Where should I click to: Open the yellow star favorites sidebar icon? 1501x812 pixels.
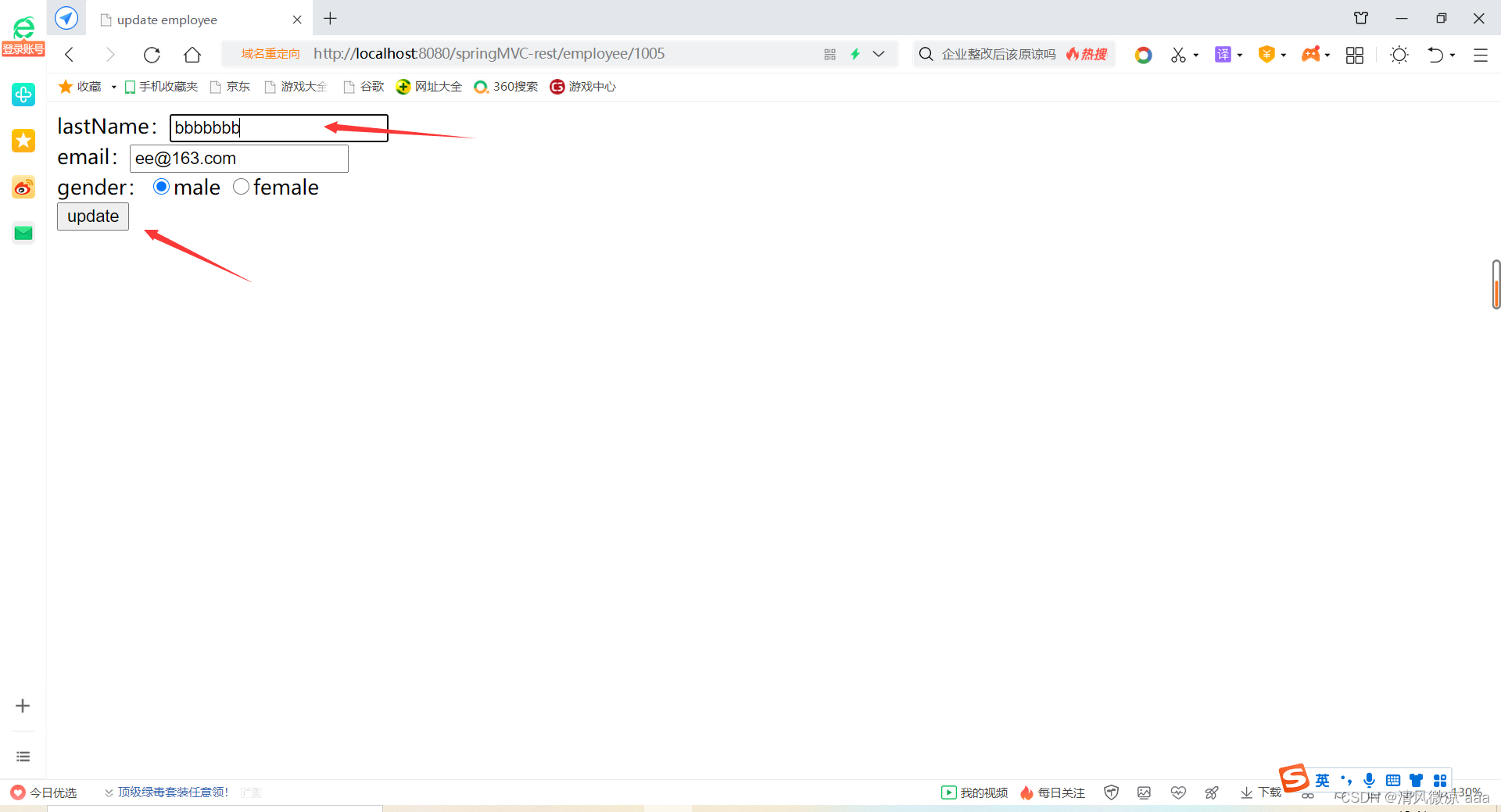[23, 141]
